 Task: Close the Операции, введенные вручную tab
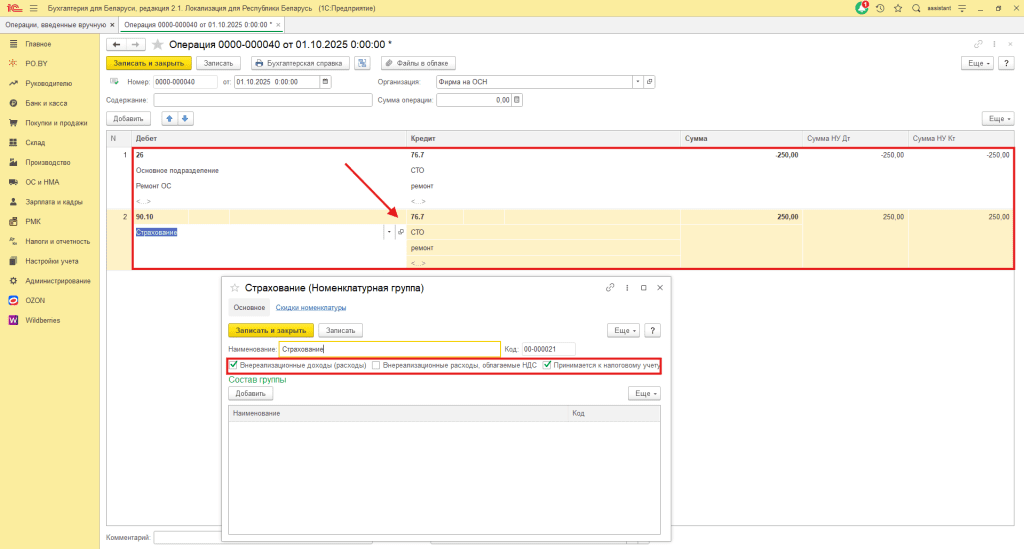pyautogui.click(x=112, y=25)
